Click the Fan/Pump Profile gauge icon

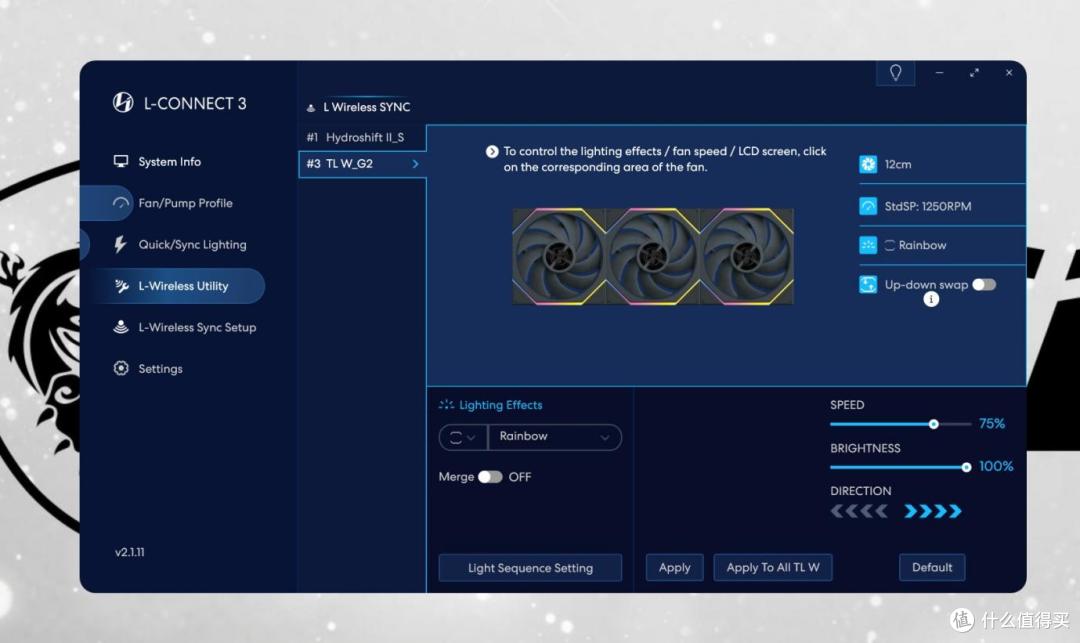[x=121, y=203]
